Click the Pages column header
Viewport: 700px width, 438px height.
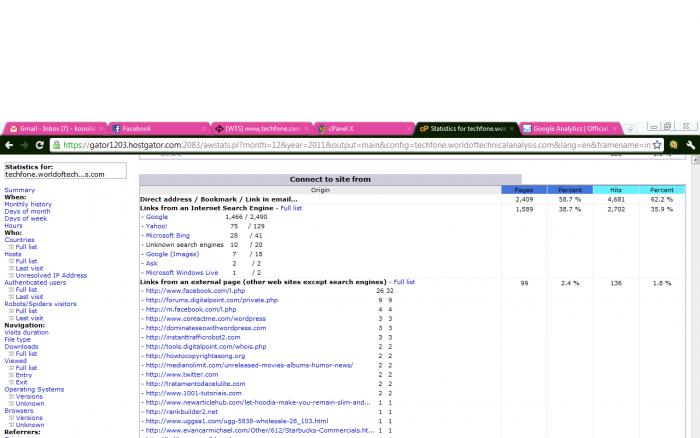pos(524,190)
